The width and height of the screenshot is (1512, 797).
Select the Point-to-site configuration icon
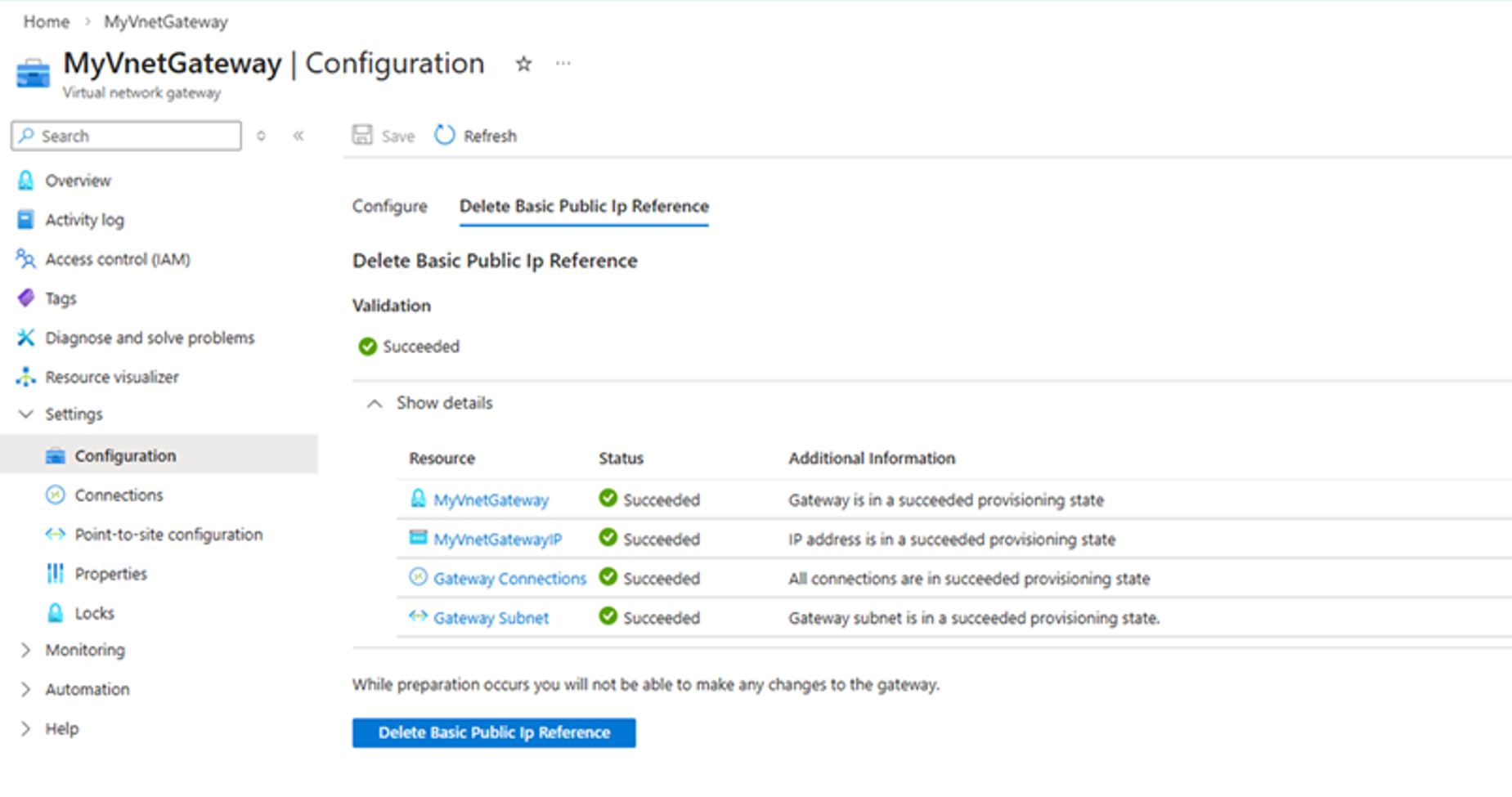pos(55,534)
